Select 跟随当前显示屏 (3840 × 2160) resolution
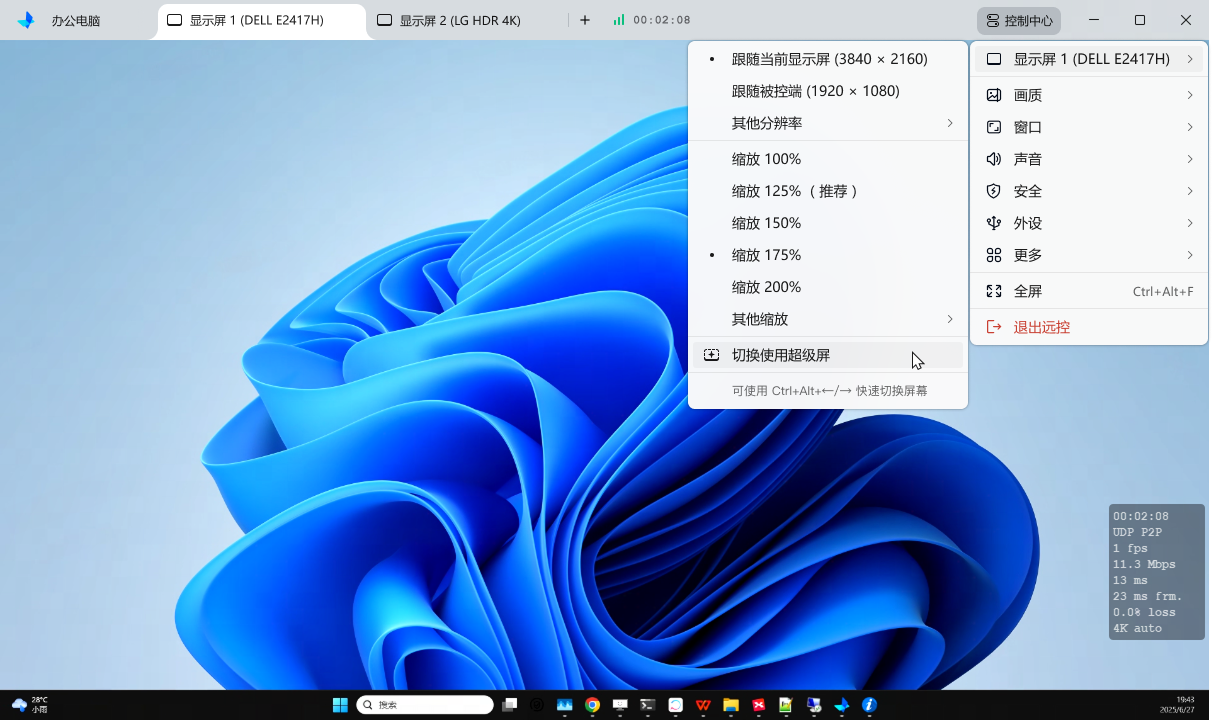This screenshot has width=1212, height=720. tap(828, 59)
